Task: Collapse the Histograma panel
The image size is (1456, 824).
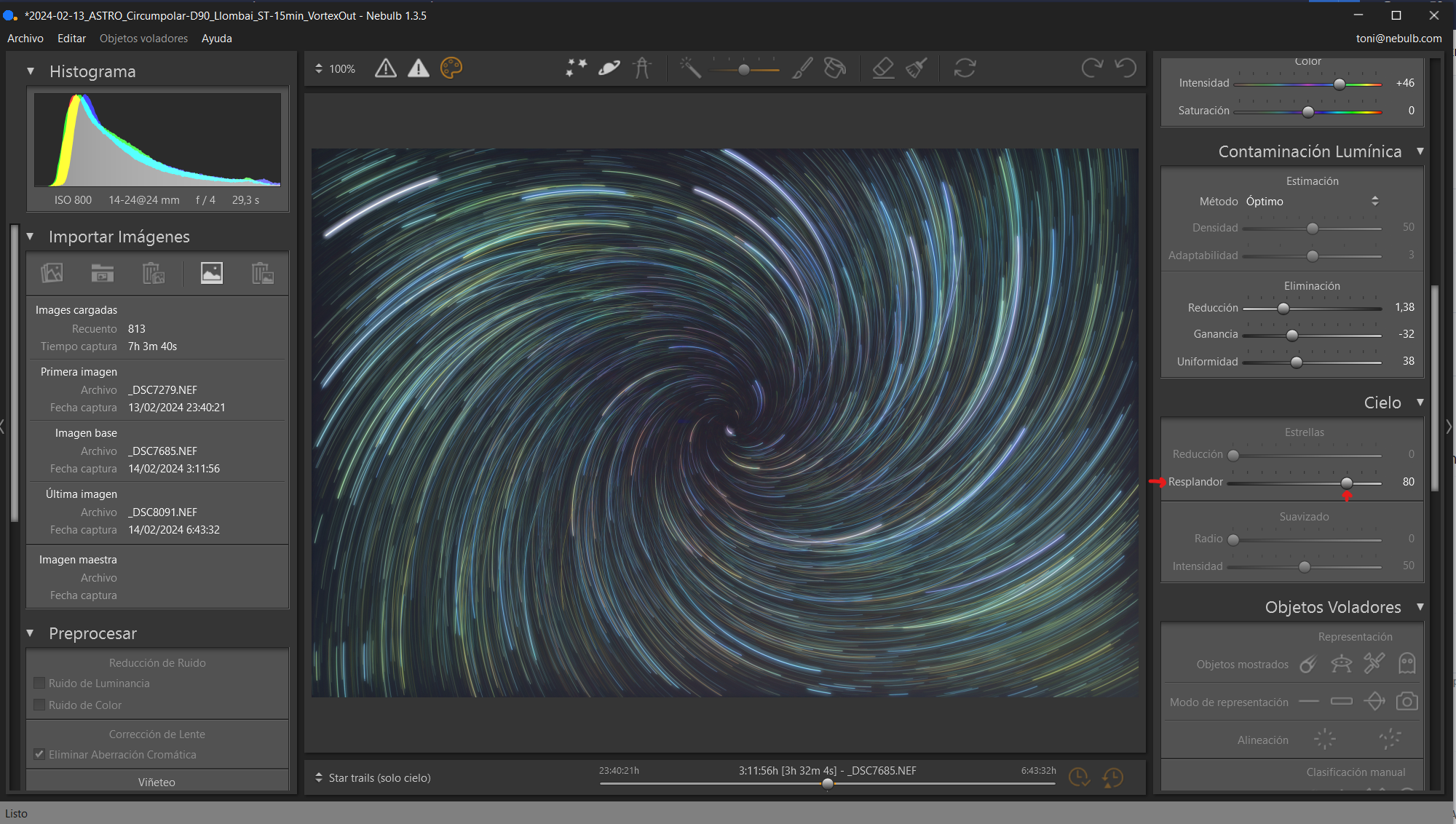Action: click(x=31, y=71)
